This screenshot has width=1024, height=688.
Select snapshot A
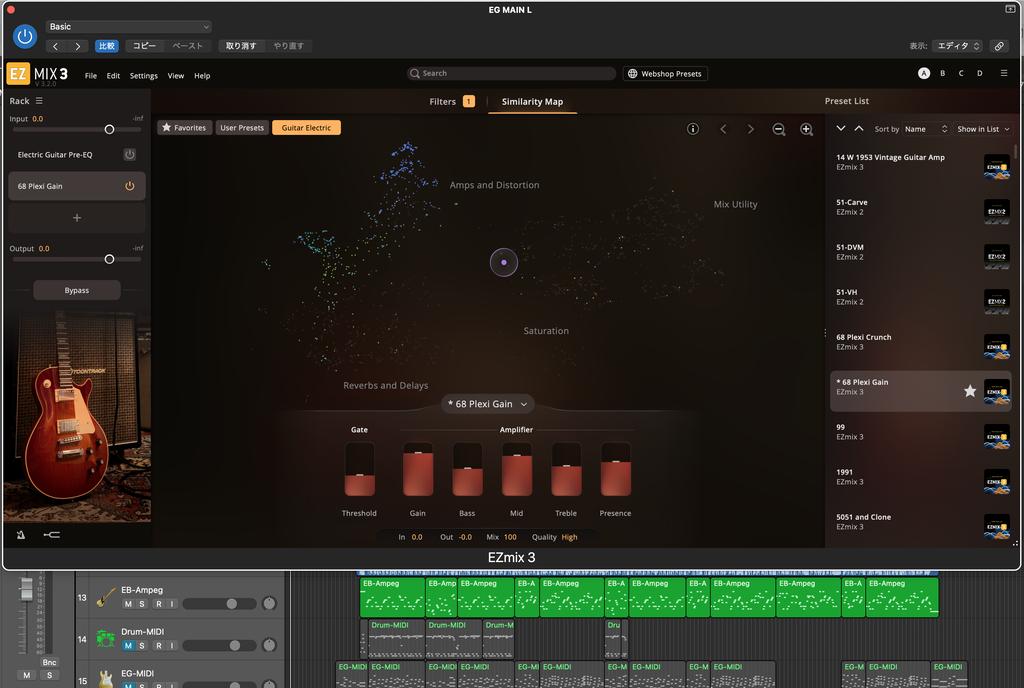coord(923,73)
